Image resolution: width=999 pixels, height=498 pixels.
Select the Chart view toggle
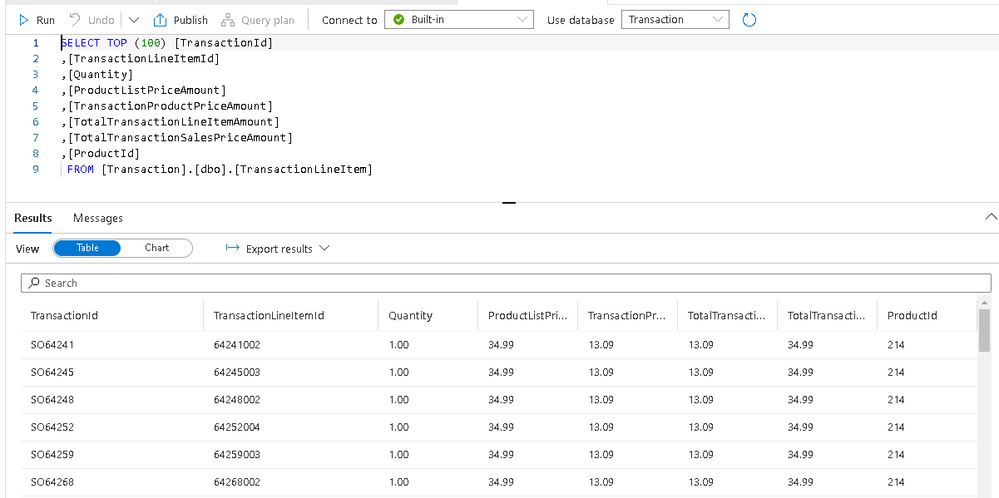point(157,248)
